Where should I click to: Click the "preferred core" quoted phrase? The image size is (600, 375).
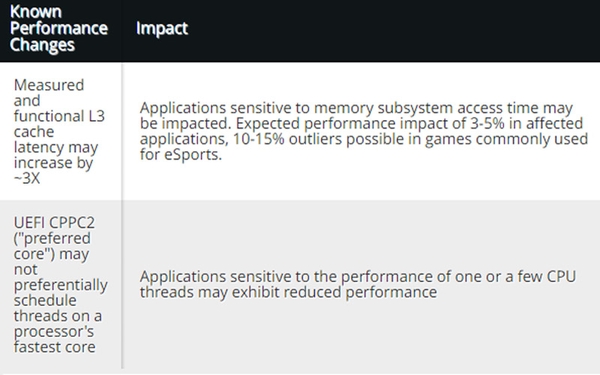(52, 246)
